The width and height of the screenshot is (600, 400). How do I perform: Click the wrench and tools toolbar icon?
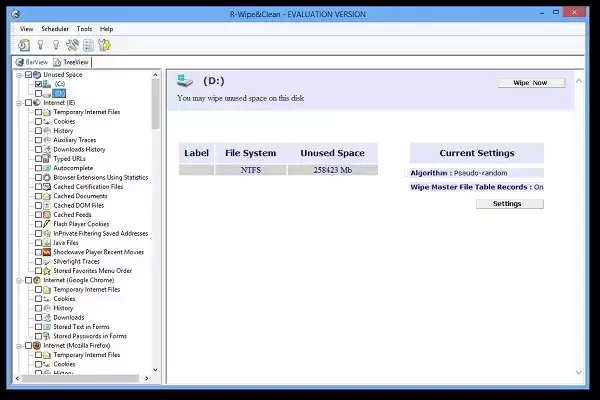(x=72, y=45)
